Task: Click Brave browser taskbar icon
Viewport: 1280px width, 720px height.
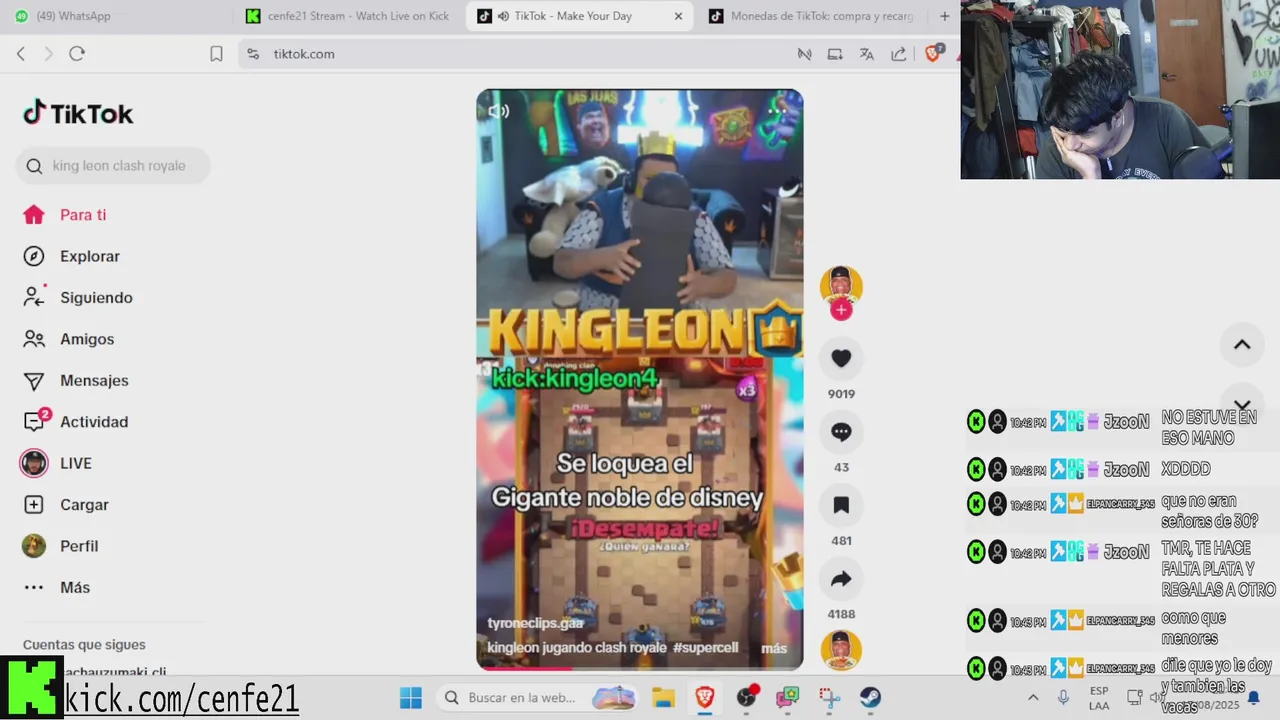Action: tap(705, 697)
